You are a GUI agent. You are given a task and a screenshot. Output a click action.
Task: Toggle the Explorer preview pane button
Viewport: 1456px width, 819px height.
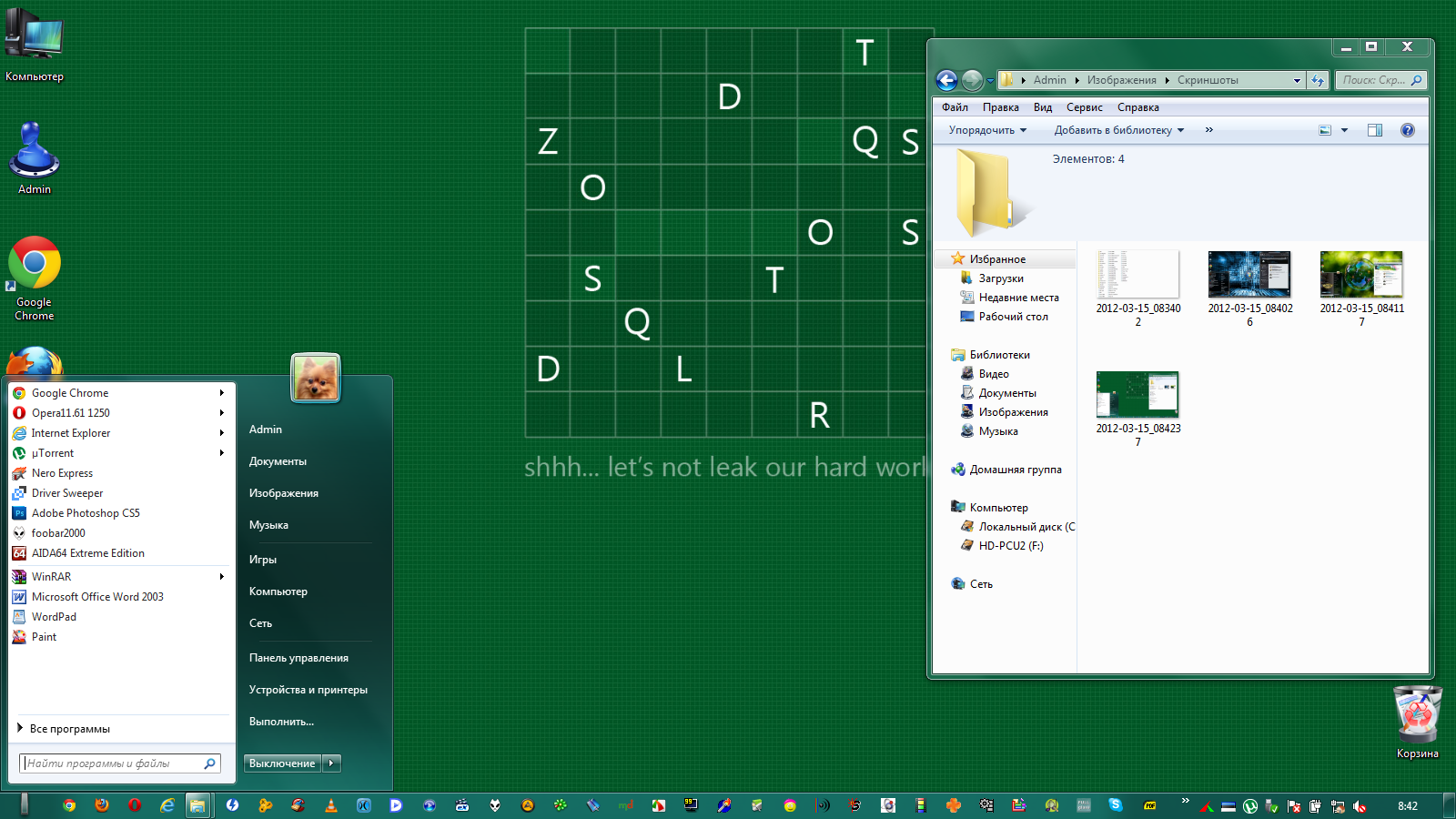[x=1374, y=130]
